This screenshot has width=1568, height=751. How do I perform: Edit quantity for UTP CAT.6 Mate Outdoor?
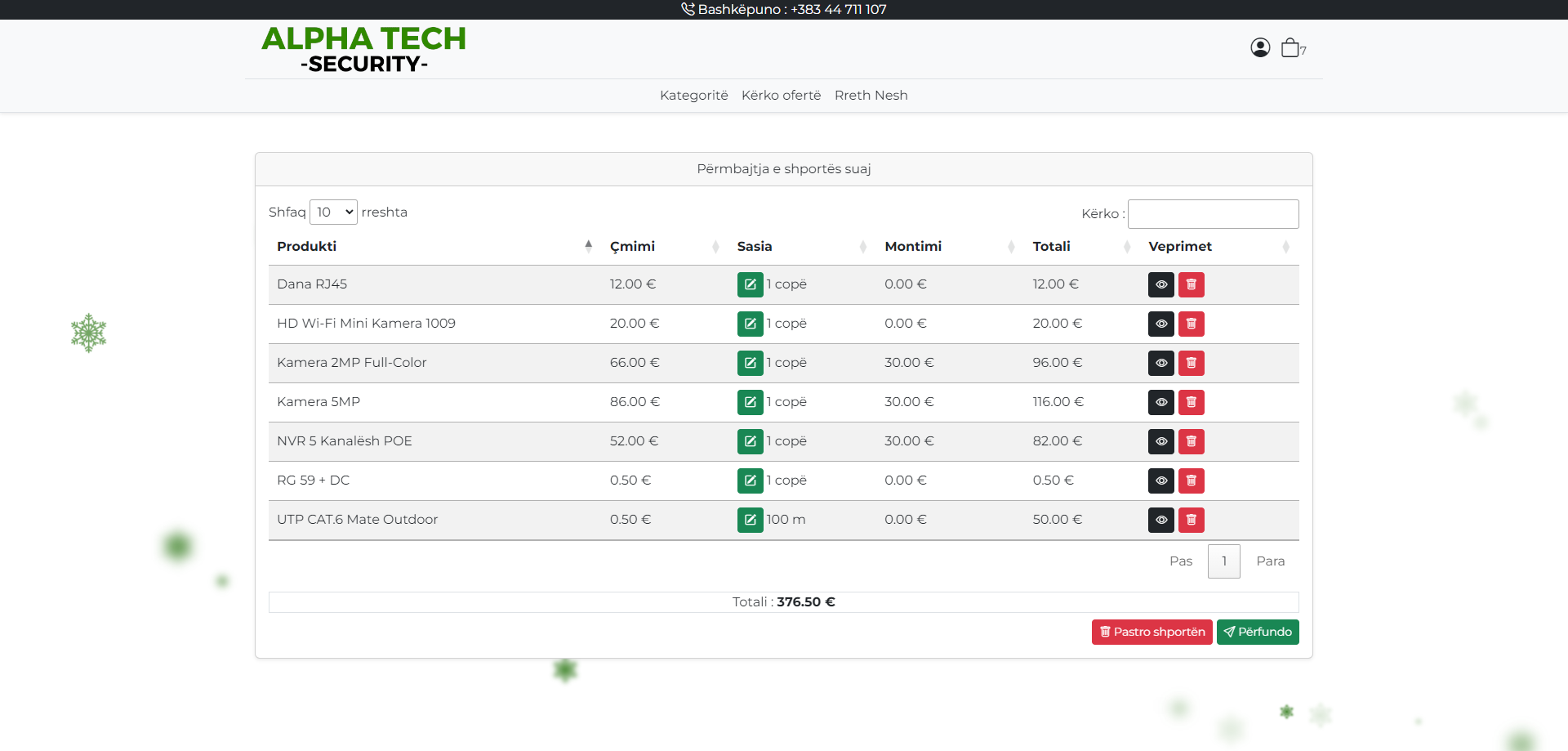coord(750,520)
